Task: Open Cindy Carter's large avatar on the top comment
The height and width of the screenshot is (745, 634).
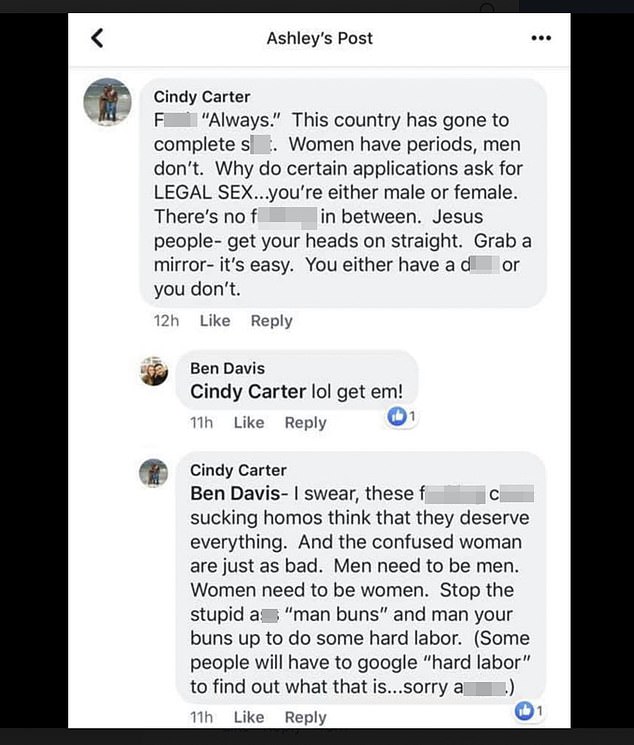Action: pyautogui.click(x=107, y=102)
